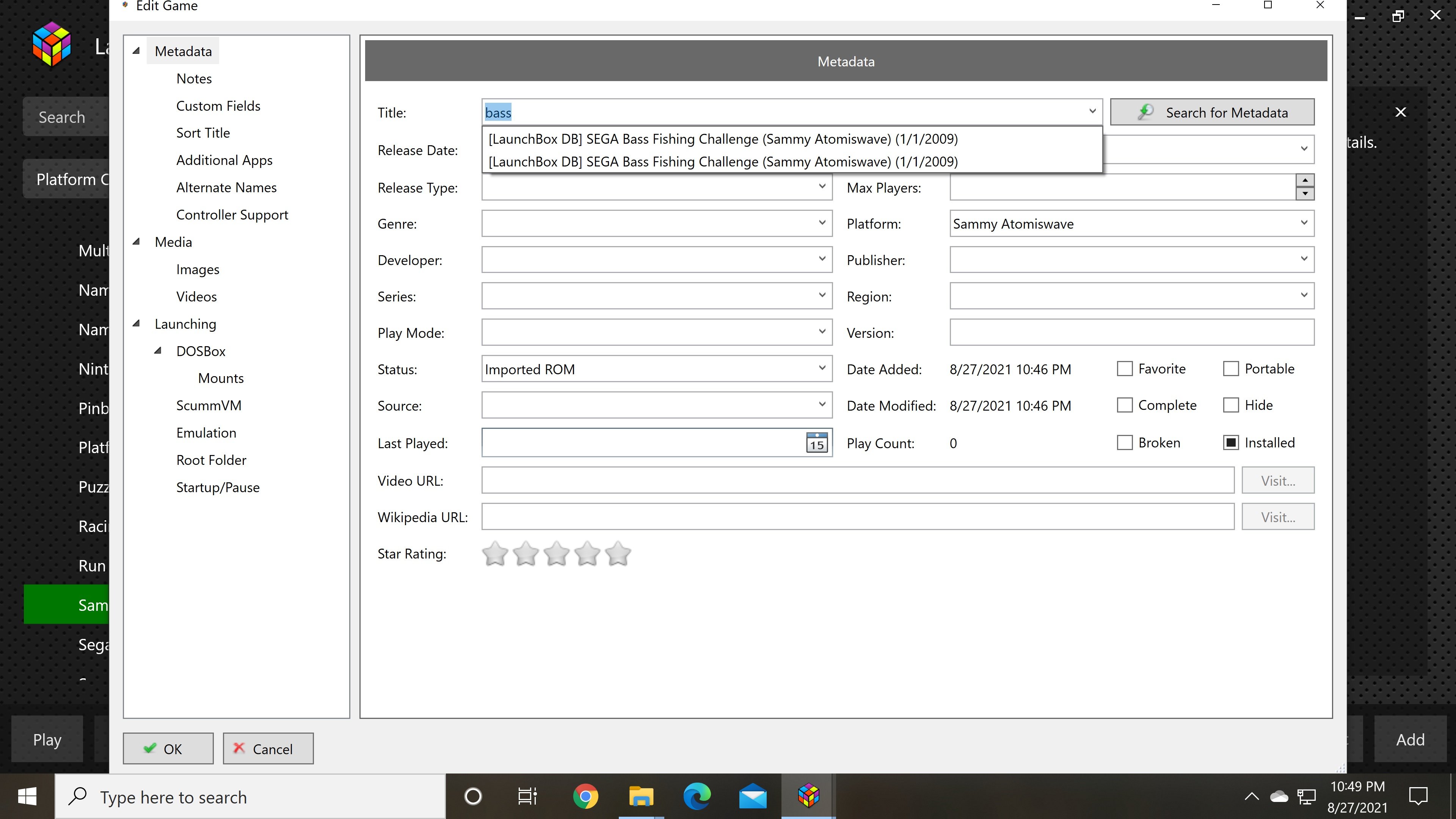Mark the game as Broken

(1125, 442)
